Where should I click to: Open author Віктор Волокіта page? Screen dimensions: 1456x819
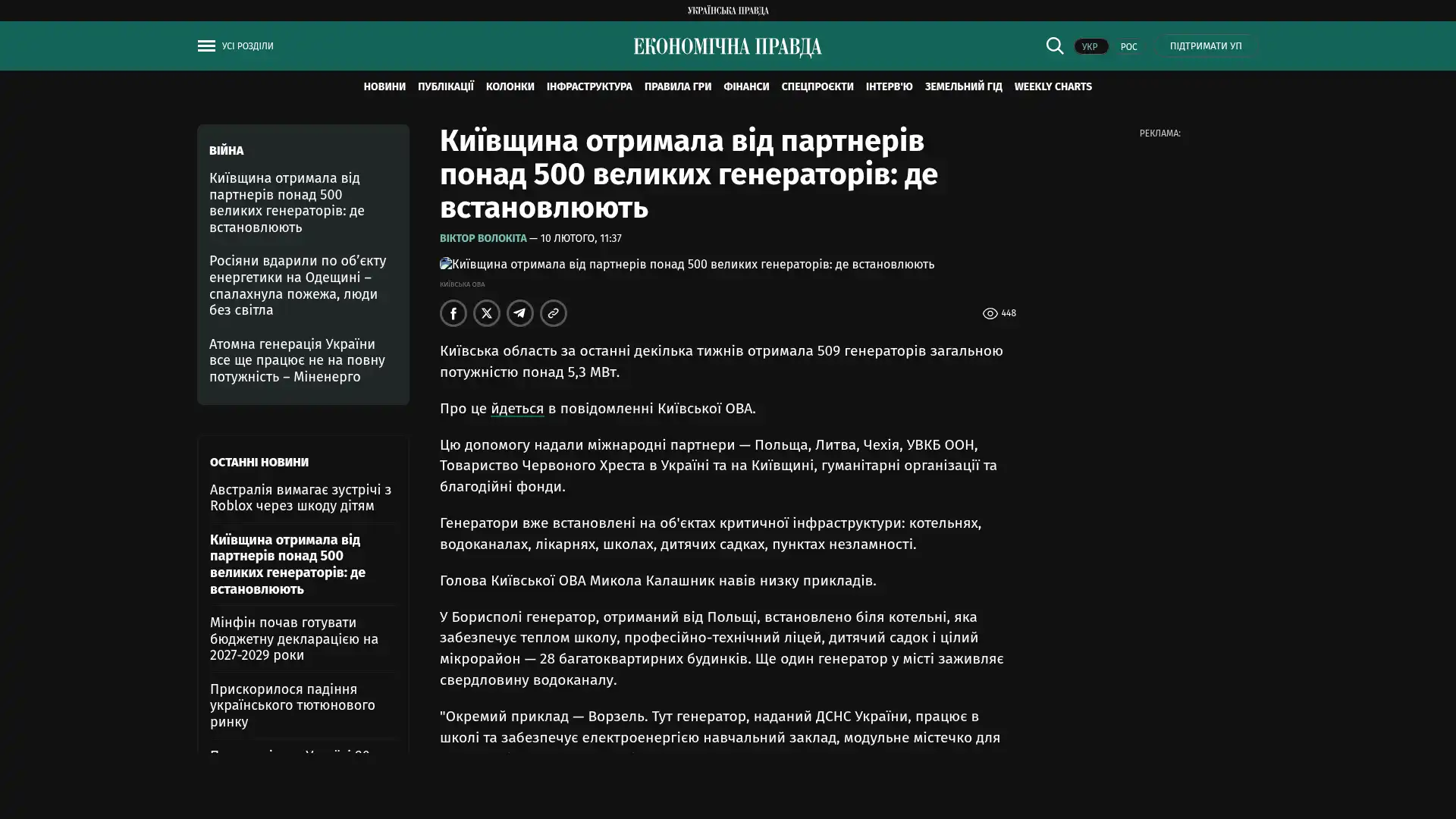click(x=483, y=238)
